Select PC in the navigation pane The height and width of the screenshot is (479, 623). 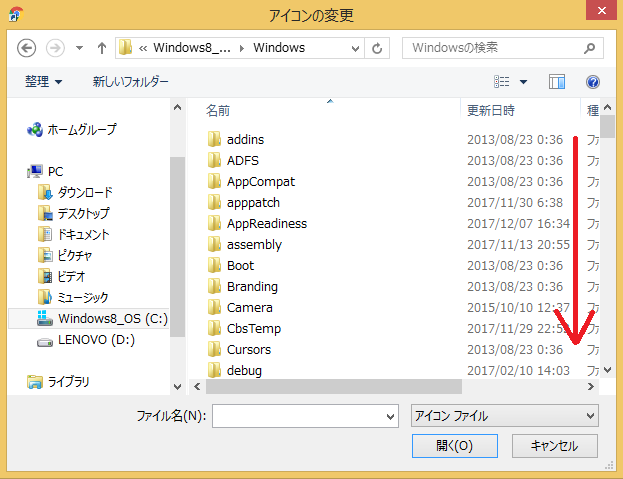pos(45,172)
